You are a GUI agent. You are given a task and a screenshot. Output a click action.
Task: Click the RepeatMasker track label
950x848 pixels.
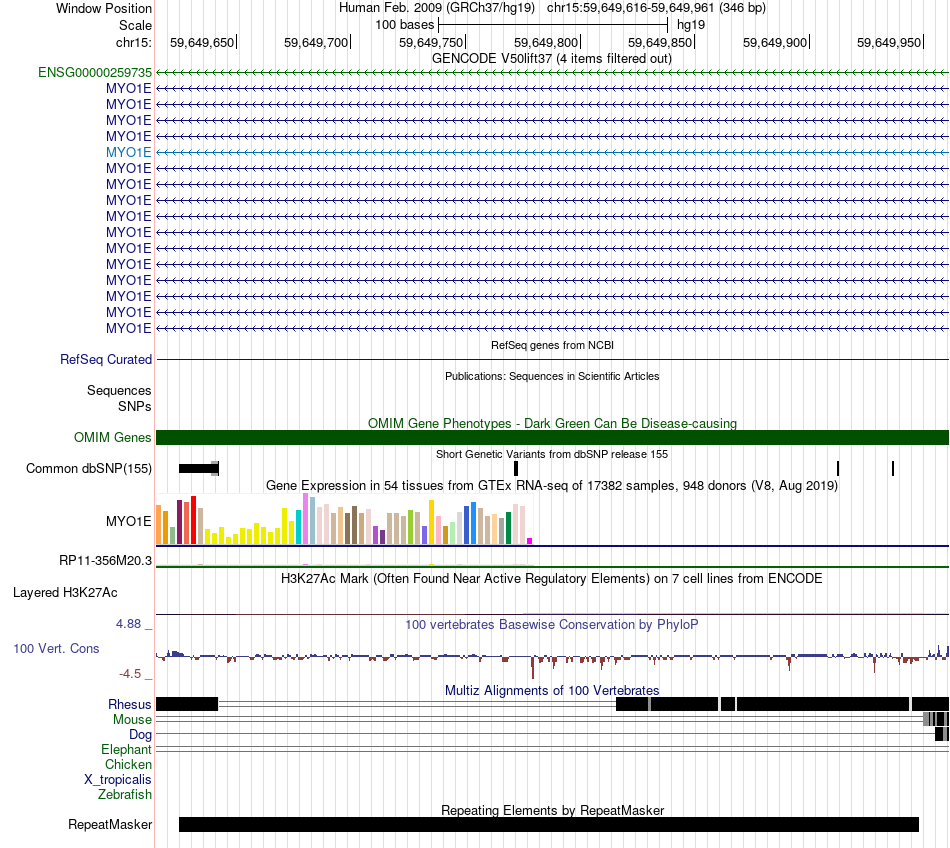pyautogui.click(x=110, y=824)
